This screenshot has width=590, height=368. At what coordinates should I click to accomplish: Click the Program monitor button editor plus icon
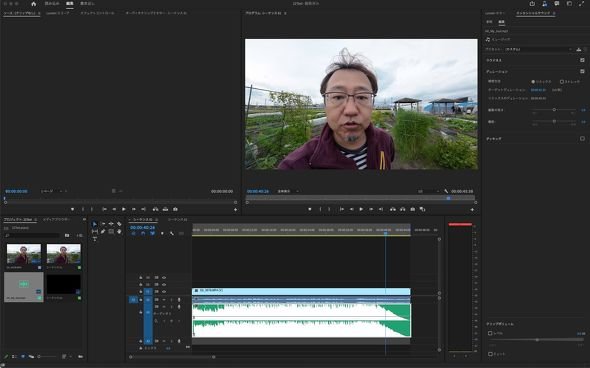472,210
